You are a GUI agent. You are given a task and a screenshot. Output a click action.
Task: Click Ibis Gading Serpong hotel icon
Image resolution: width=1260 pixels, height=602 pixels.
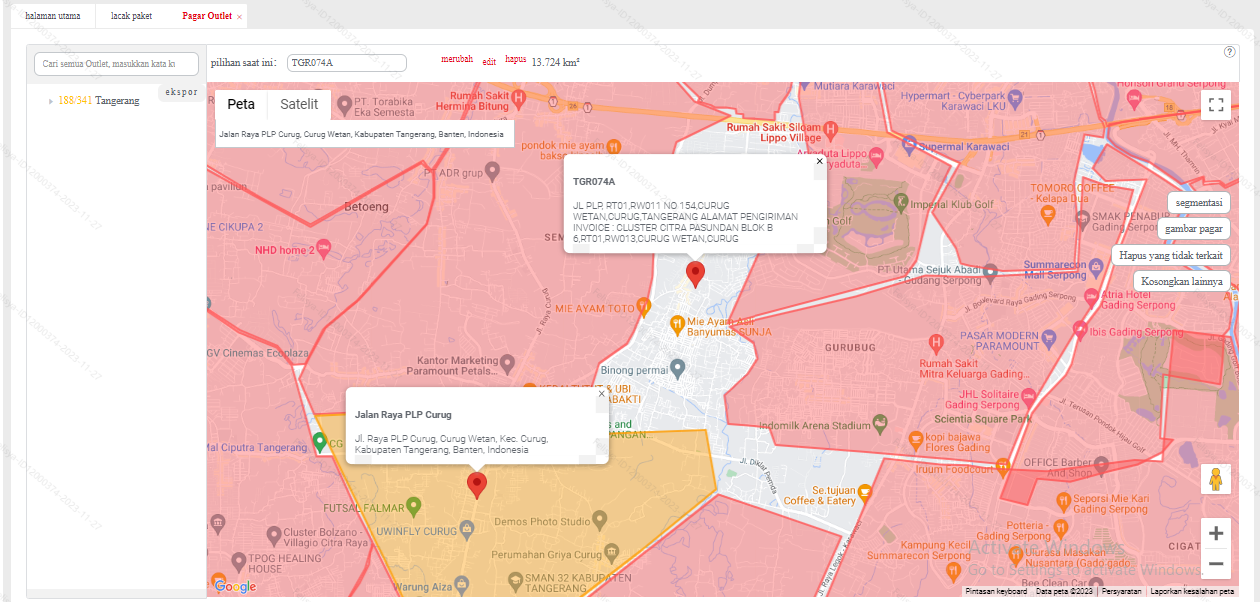pyautogui.click(x=1080, y=328)
